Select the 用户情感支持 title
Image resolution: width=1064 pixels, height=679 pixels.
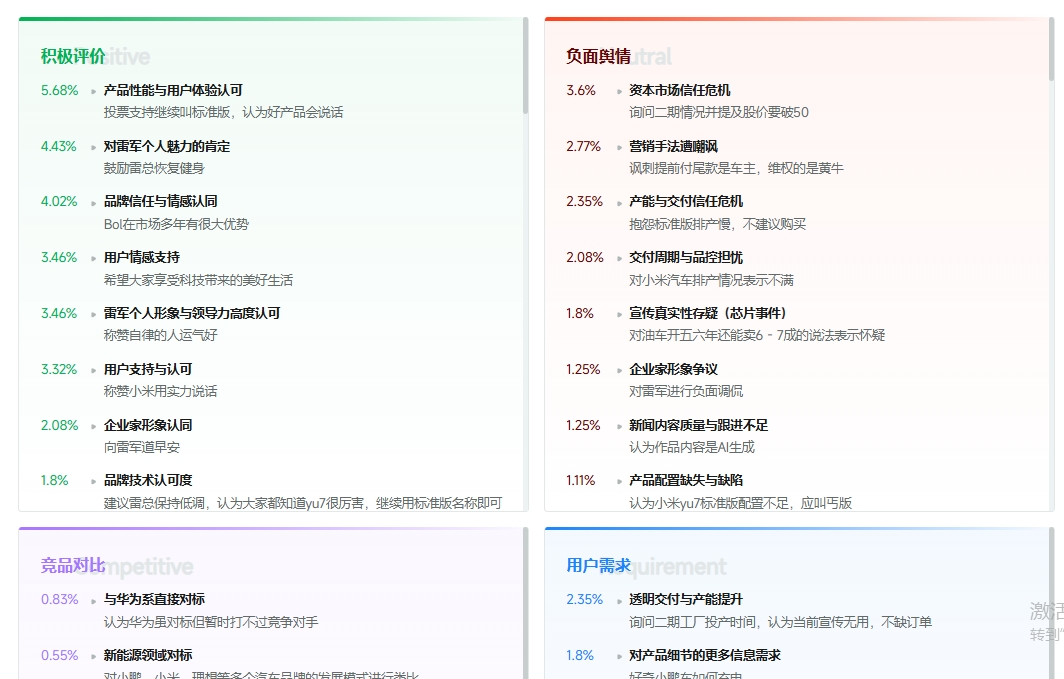[x=142, y=258]
